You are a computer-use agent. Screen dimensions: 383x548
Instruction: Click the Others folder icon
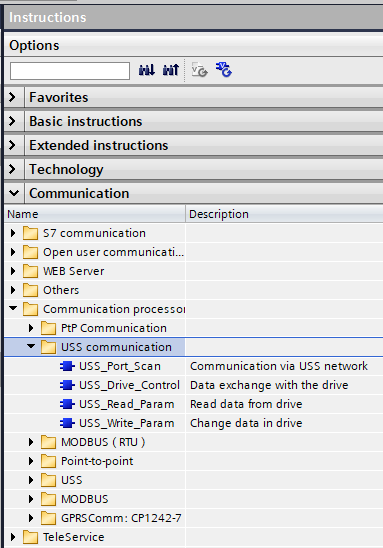[30, 290]
